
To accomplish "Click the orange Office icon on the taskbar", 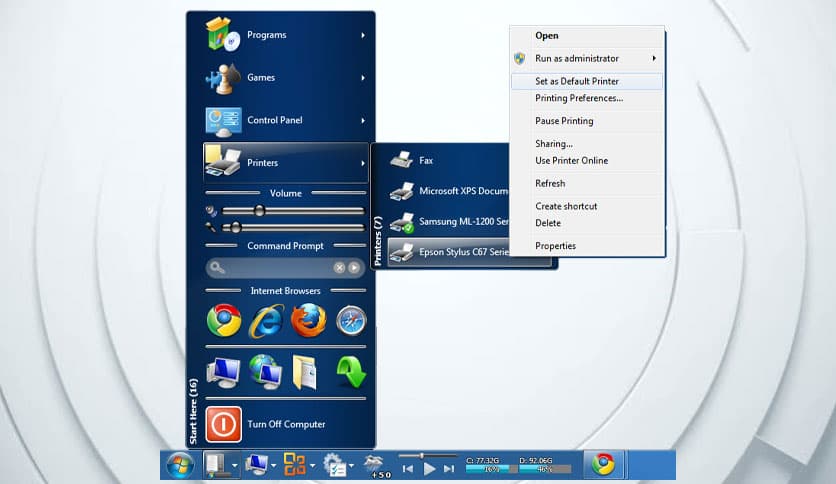I will [295, 464].
